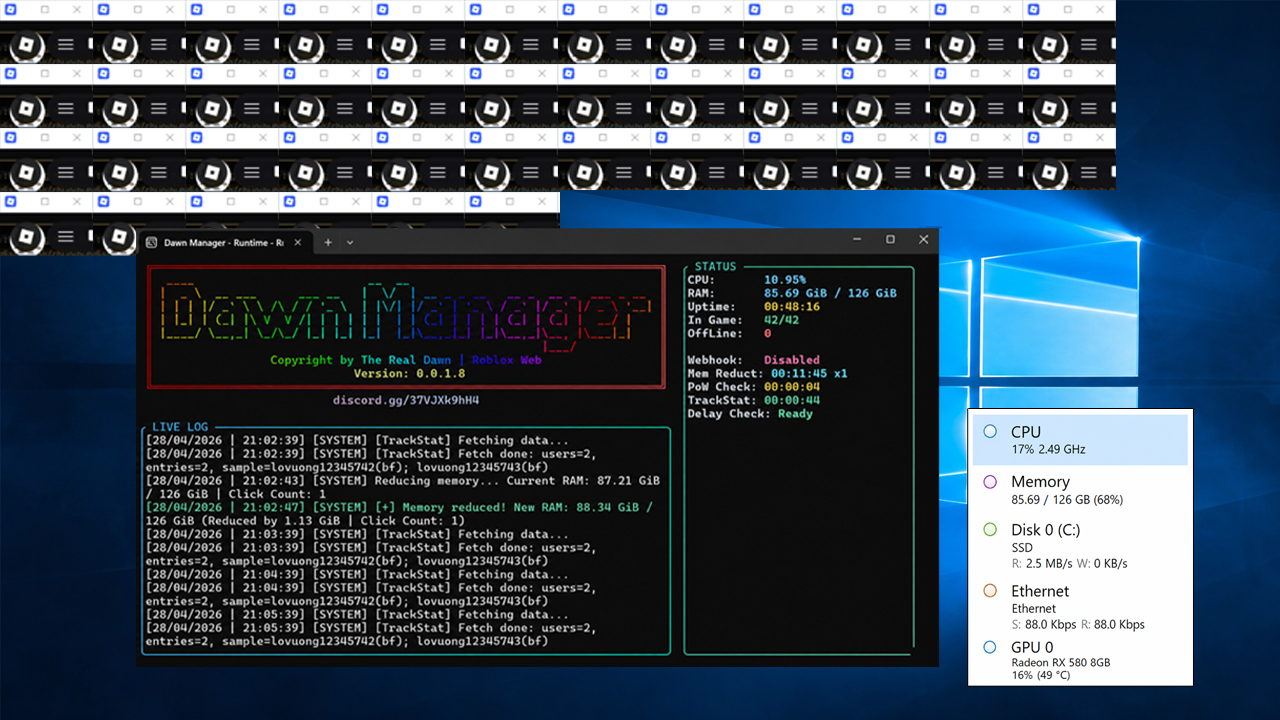Viewport: 1280px width, 720px height.
Task: Click the 85.69 / 126 GB (68%) reading
Action: [x=1067, y=499]
